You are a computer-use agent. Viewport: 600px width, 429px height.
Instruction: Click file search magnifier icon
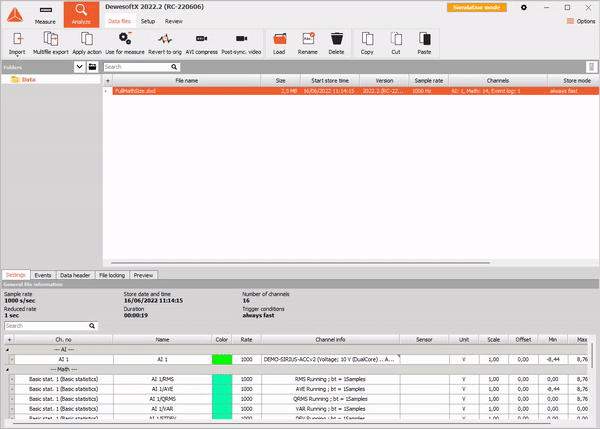coord(174,67)
